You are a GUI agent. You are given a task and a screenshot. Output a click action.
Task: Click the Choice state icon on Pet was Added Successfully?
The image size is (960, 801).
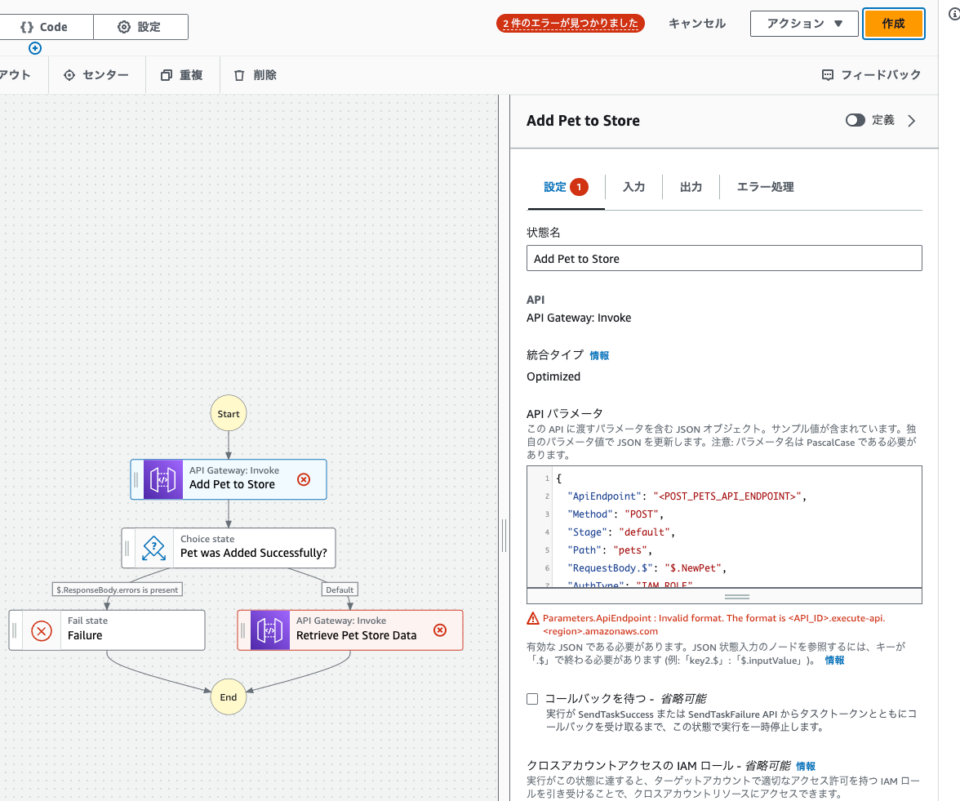pyautogui.click(x=154, y=548)
